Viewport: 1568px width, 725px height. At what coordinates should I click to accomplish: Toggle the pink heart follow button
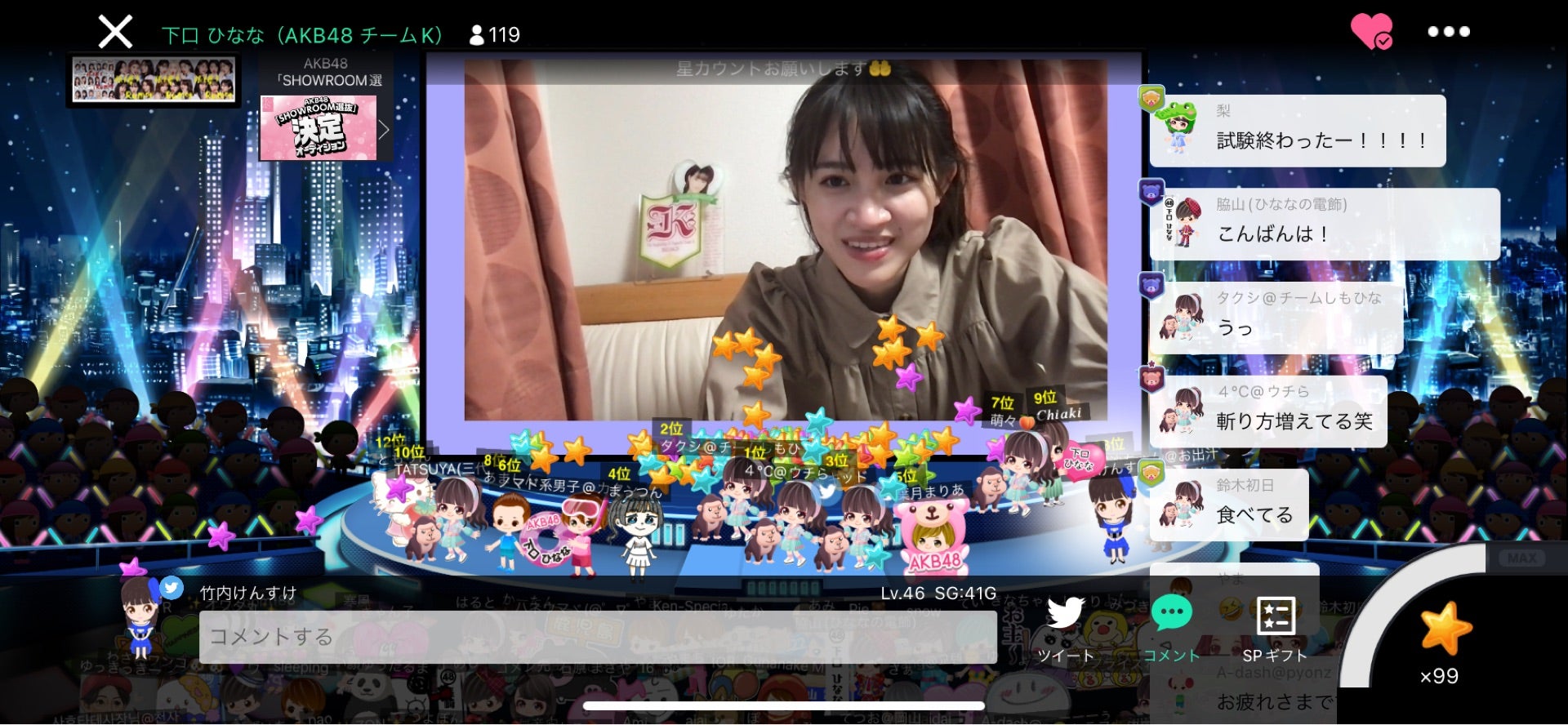1371,32
